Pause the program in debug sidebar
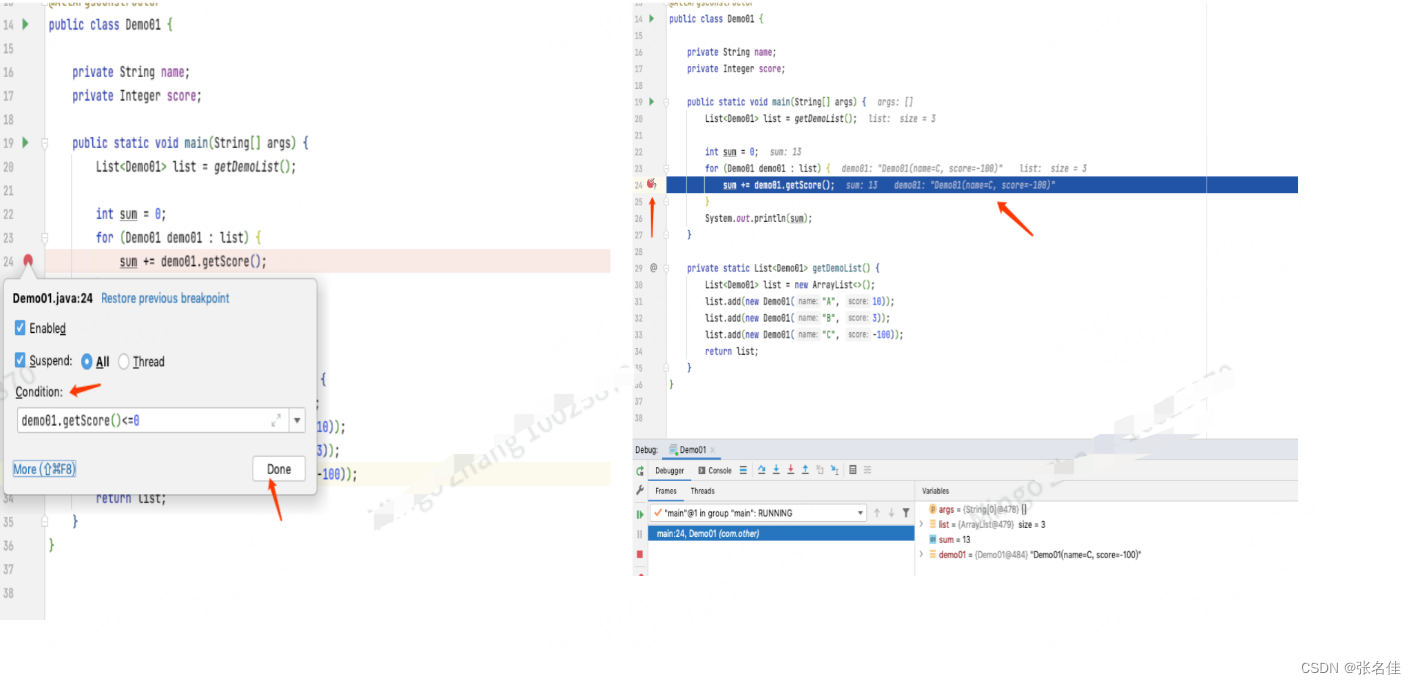Screen dimensions: 1416x684 [640, 534]
